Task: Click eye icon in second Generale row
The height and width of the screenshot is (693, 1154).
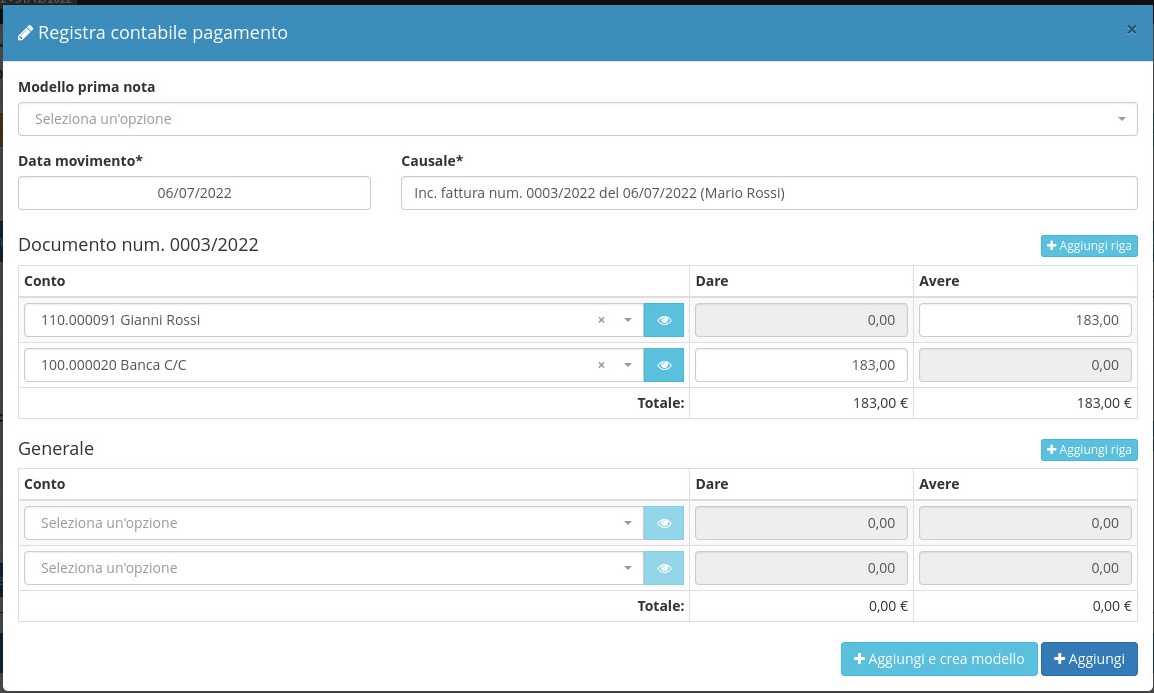Action: 664,568
